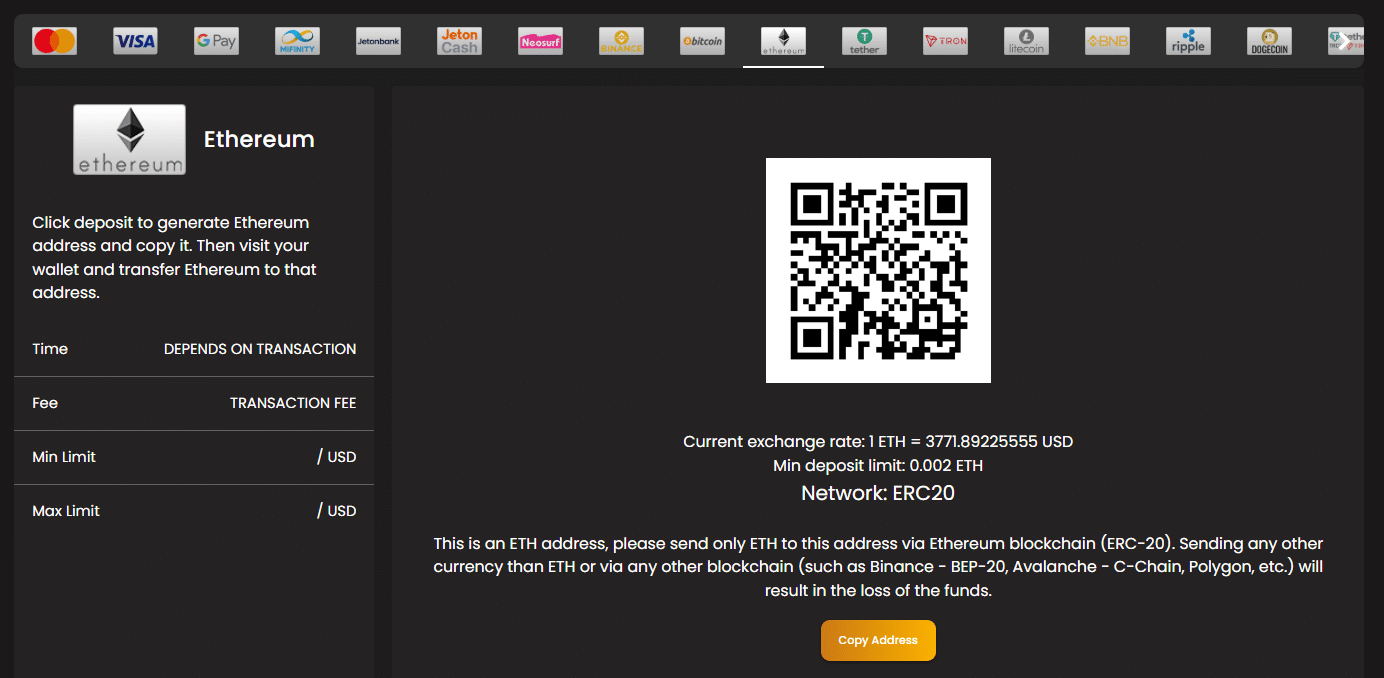The width and height of the screenshot is (1384, 678).
Task: Click the Ethereum logo in the left panel
Action: coord(129,139)
